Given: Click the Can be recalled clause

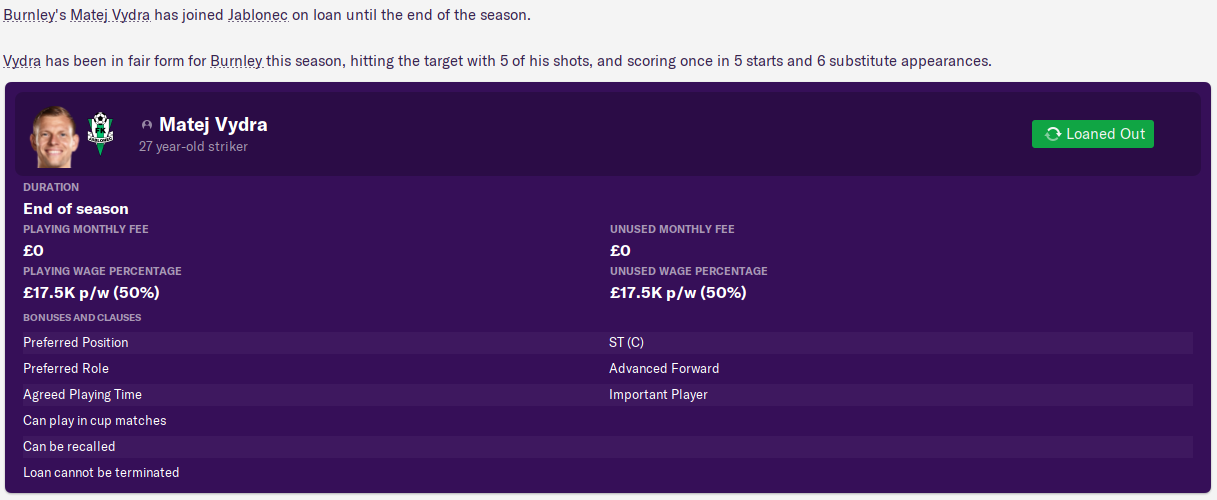Looking at the screenshot, I should coord(69,447).
